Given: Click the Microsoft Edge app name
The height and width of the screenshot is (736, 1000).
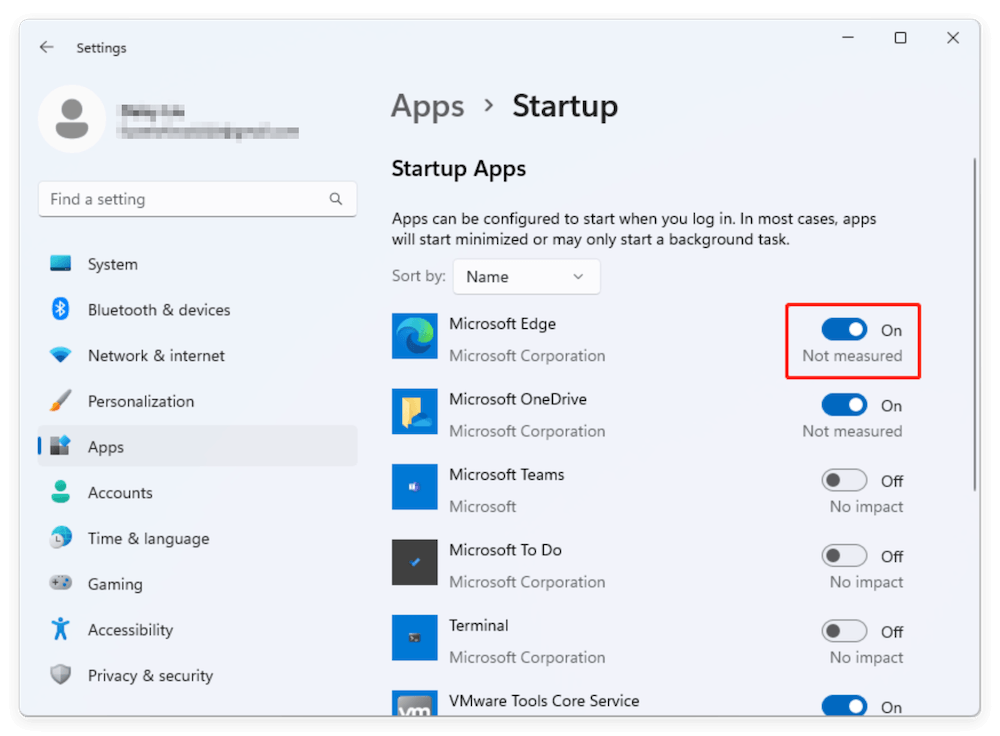Looking at the screenshot, I should 503,323.
